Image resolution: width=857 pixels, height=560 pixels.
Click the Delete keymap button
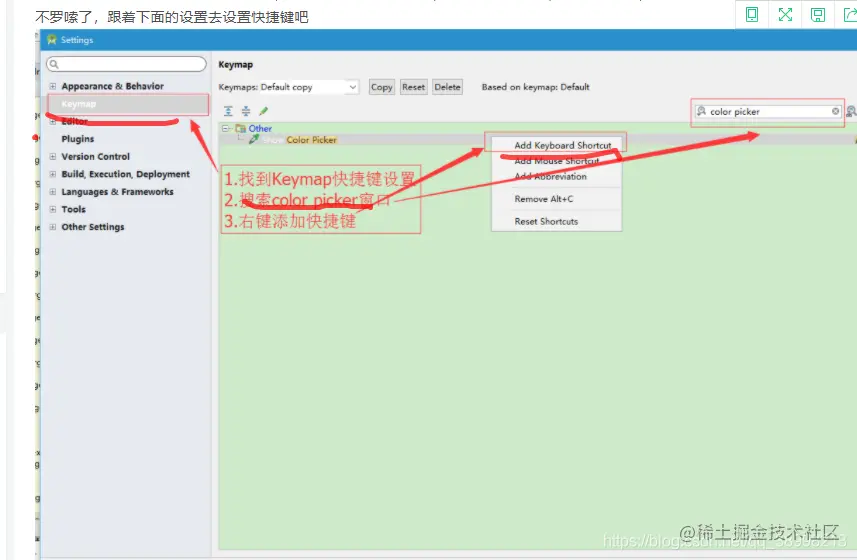pos(447,87)
